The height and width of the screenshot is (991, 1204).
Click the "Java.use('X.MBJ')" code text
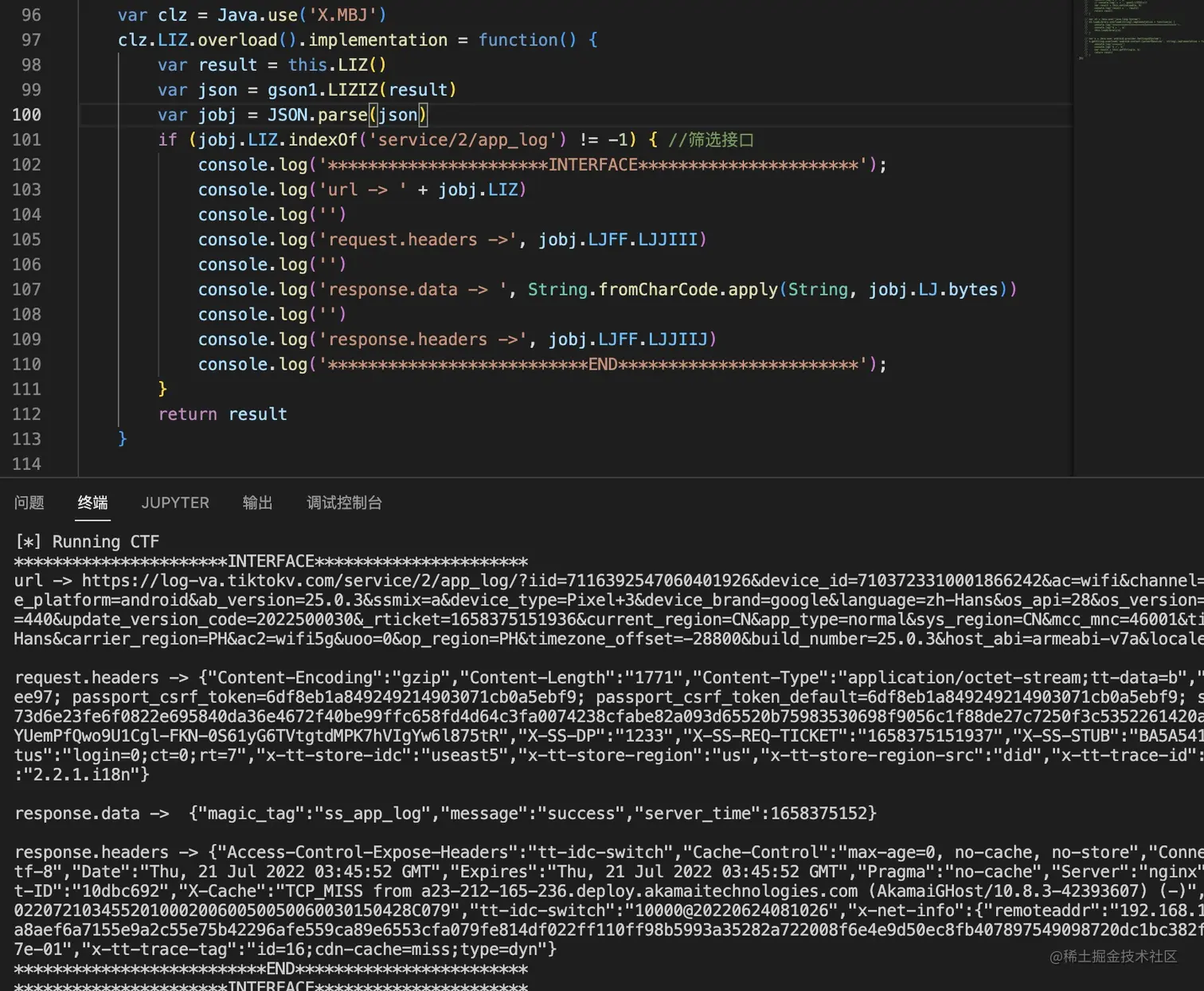[x=302, y=15]
